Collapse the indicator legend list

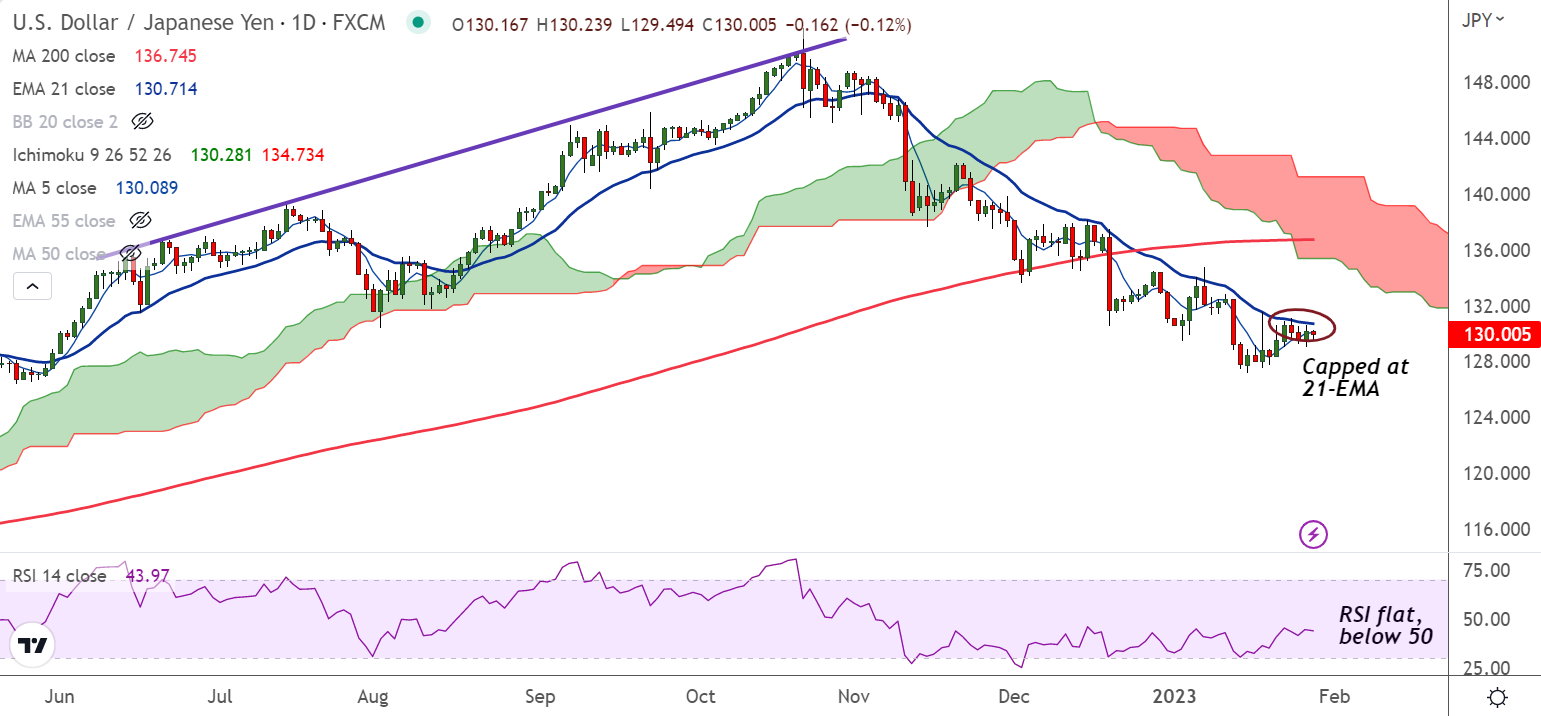click(32, 287)
